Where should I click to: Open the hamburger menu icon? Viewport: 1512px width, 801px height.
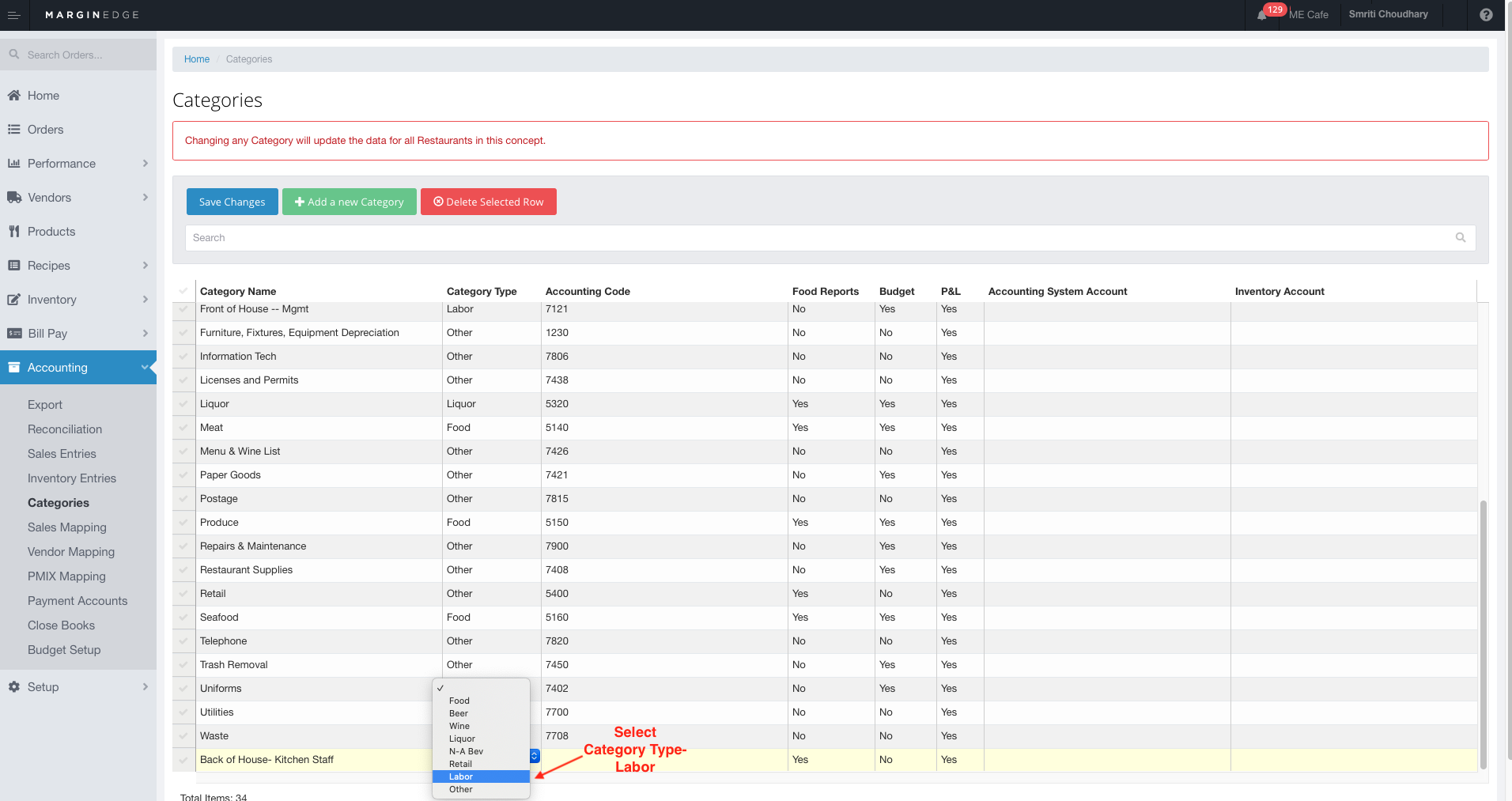[13, 15]
